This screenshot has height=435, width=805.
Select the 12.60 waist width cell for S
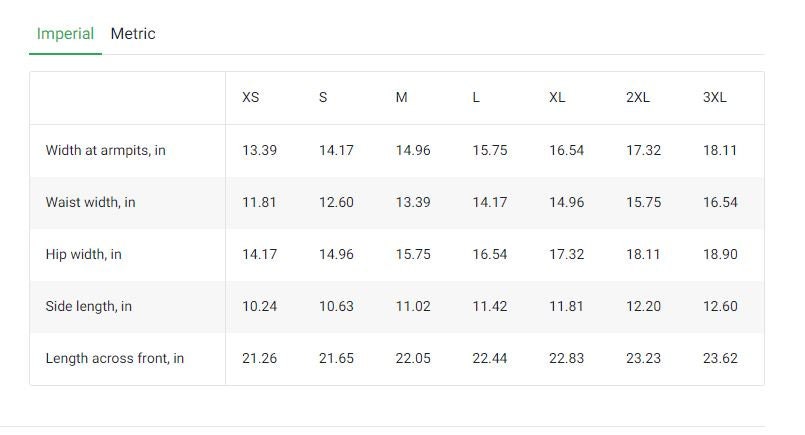(x=336, y=202)
